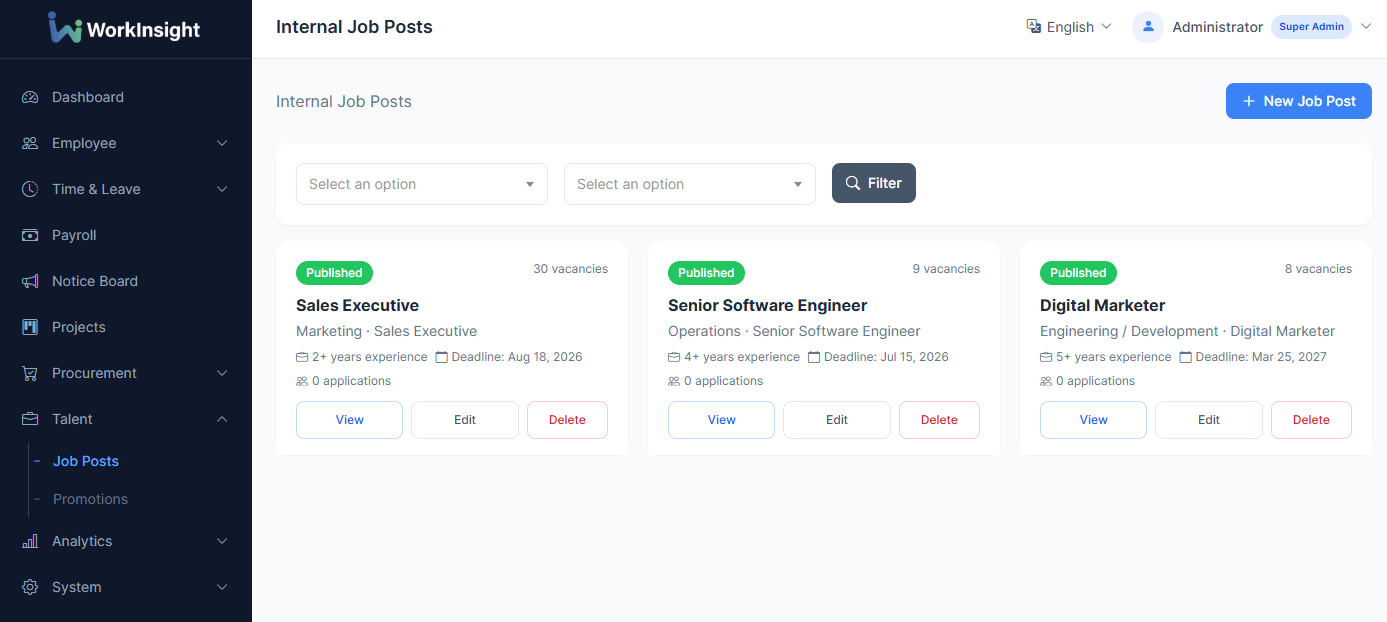
Task: Open the first filter select dropdown
Action: (421, 184)
